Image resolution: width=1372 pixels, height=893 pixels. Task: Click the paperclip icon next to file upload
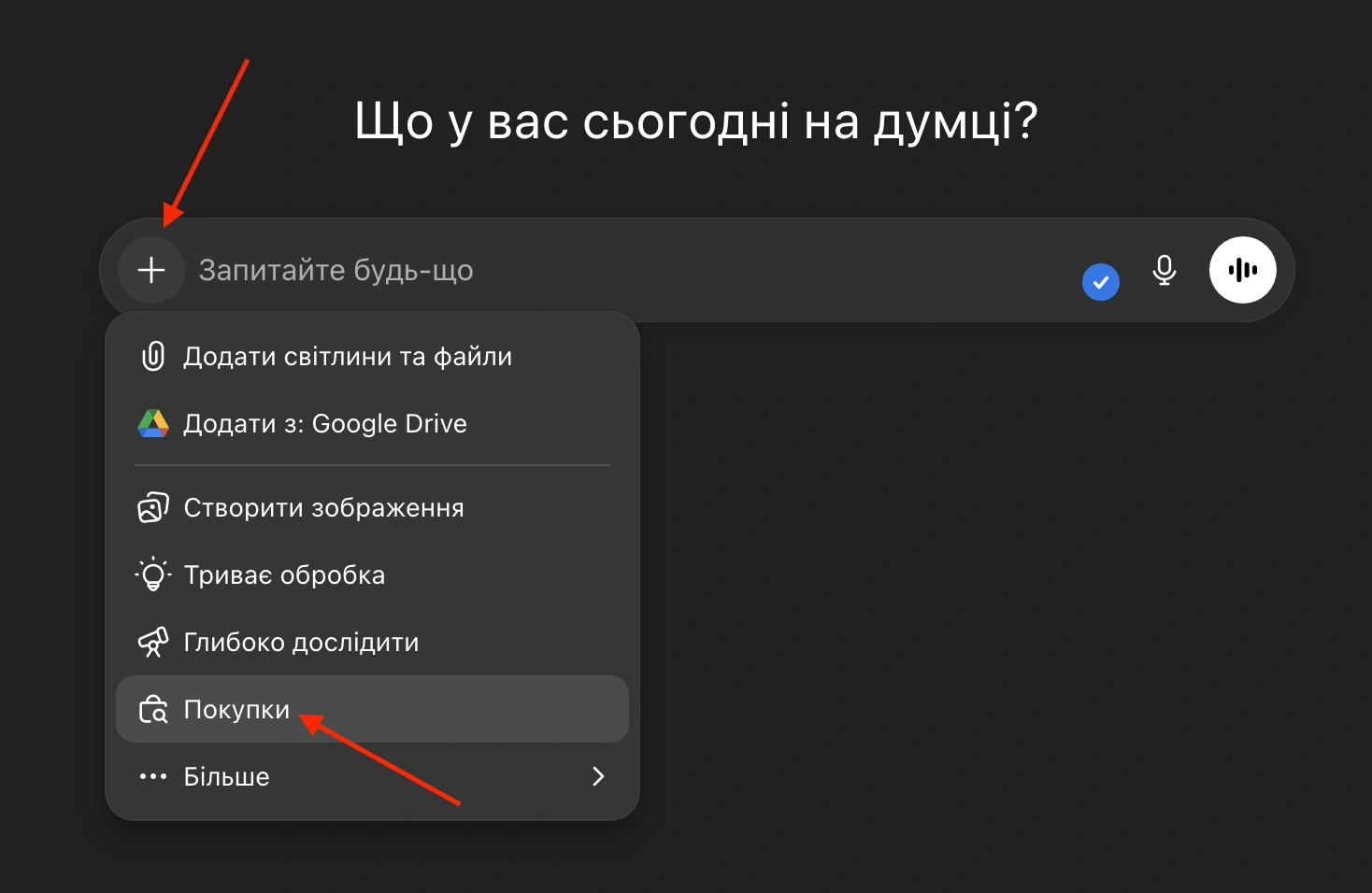pyautogui.click(x=152, y=356)
